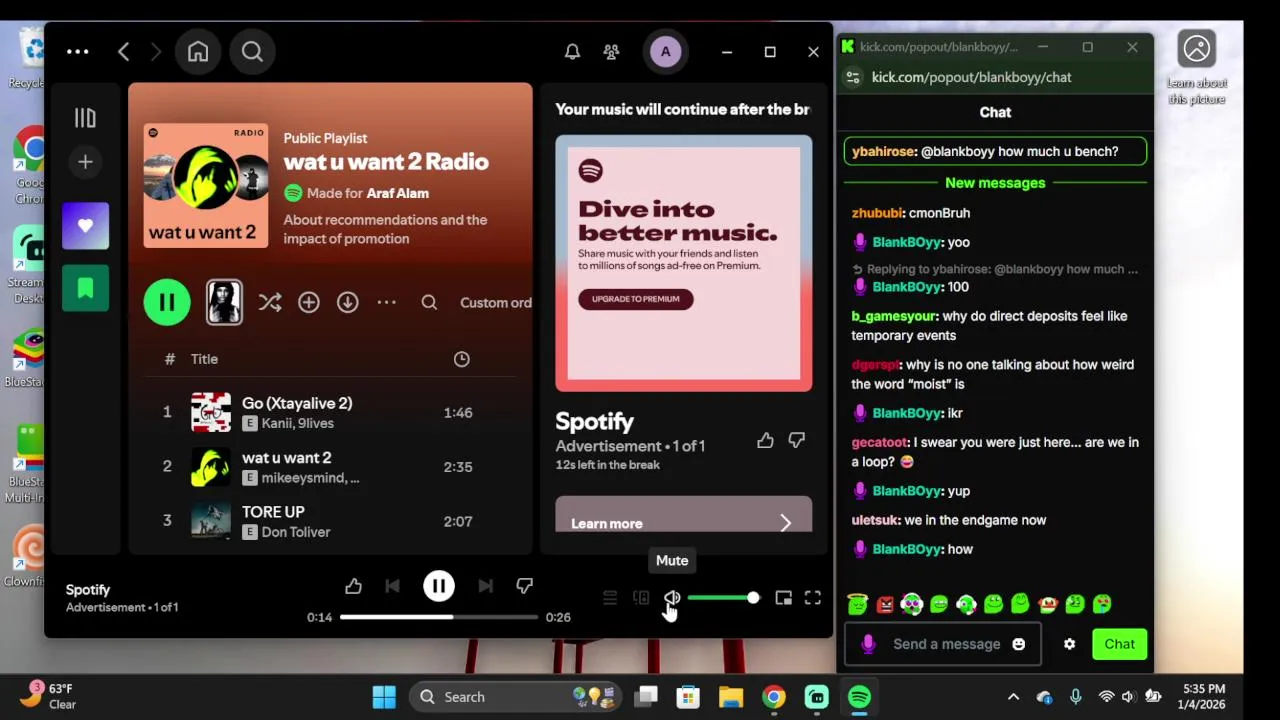The height and width of the screenshot is (720, 1280).
Task: Open the Friend Activity people icon
Action: (611, 52)
